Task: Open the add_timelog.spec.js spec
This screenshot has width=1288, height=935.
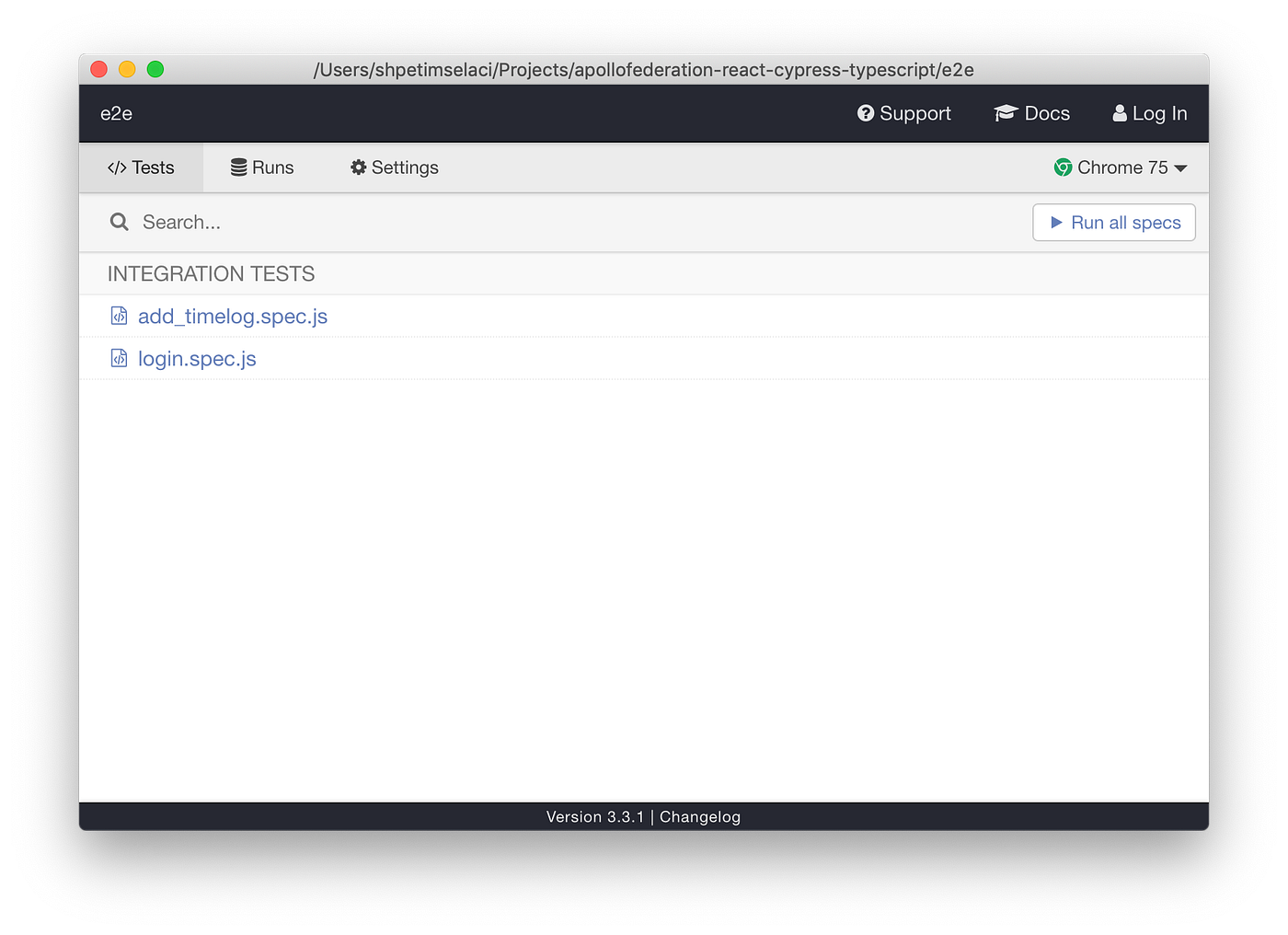Action: [x=232, y=316]
